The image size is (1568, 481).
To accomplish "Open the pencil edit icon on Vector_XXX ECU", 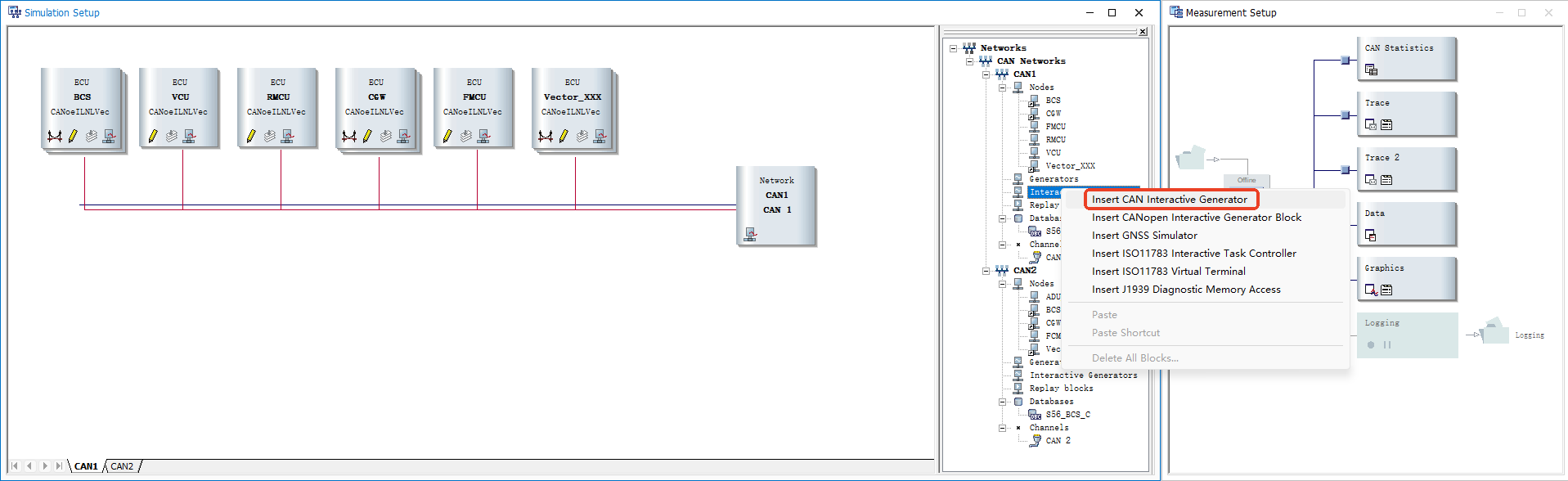I will pyautogui.click(x=564, y=137).
